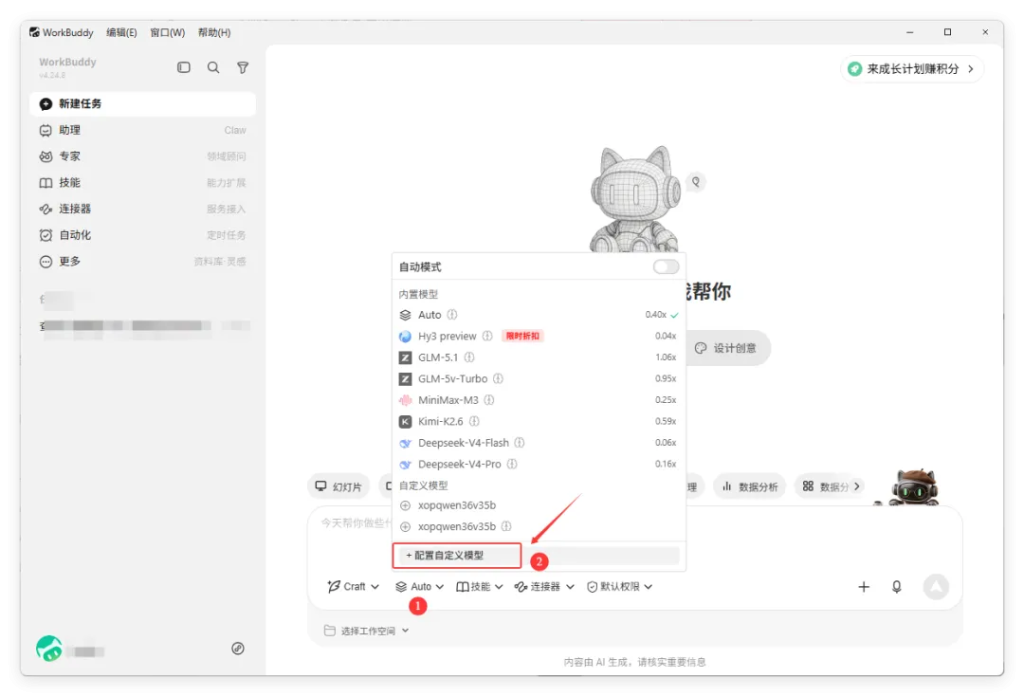Image resolution: width=1024 pixels, height=696 pixels.
Task: Select the Deepseek-V4-Pro model
Action: pos(539,464)
